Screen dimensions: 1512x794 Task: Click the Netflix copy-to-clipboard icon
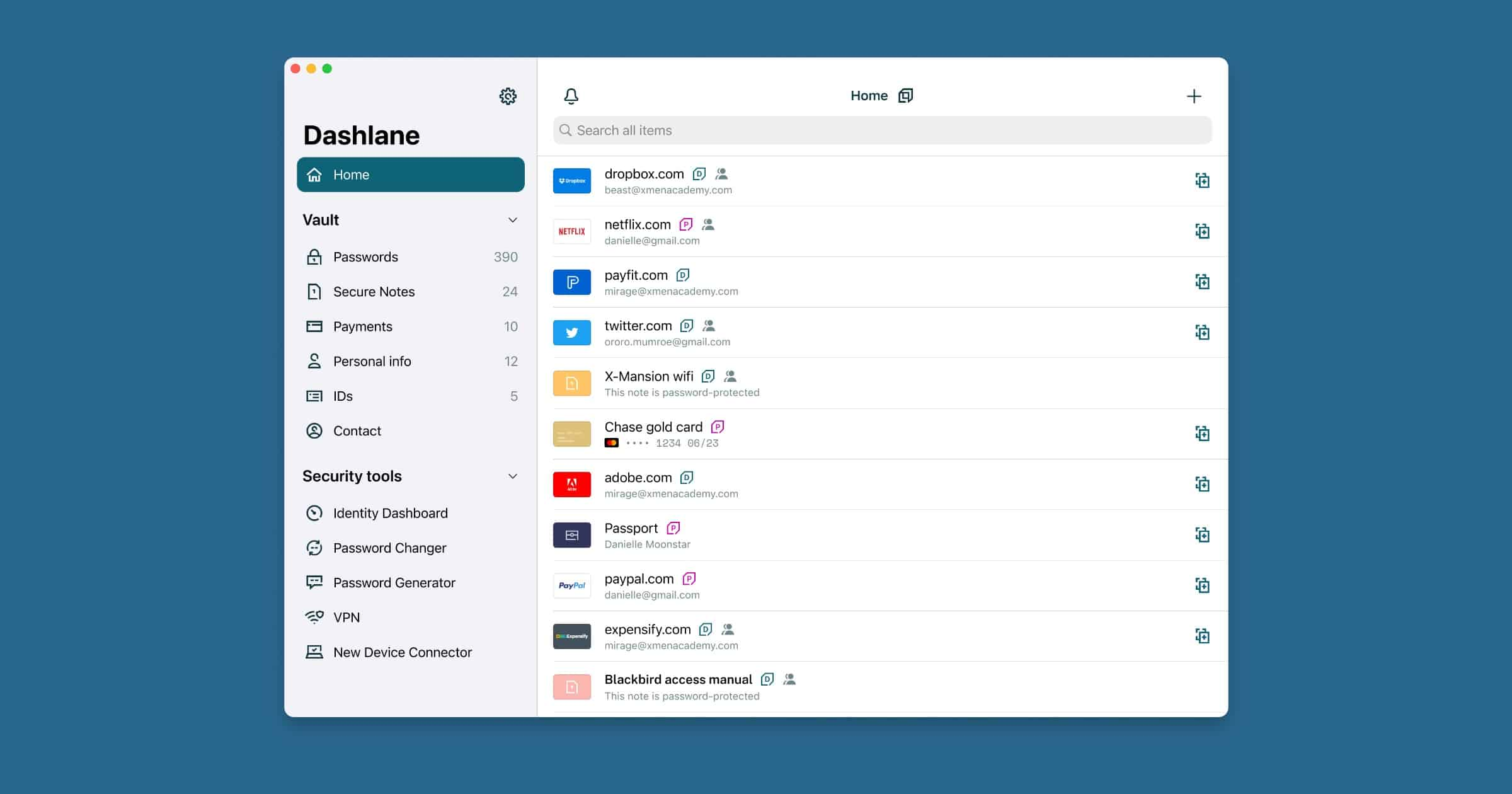[1202, 231]
